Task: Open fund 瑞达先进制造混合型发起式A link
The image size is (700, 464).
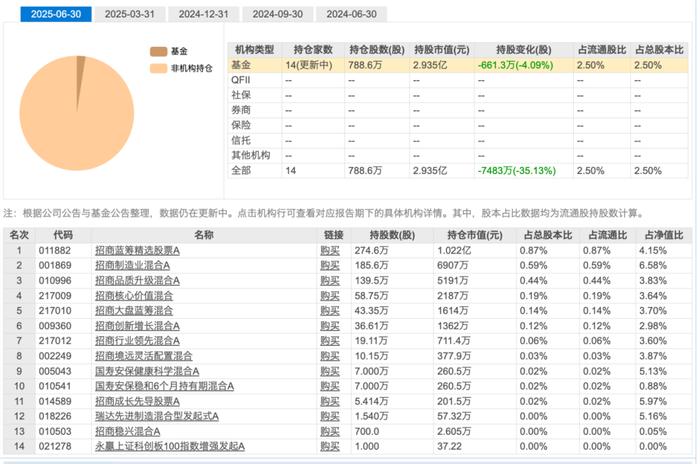Action: 157,416
